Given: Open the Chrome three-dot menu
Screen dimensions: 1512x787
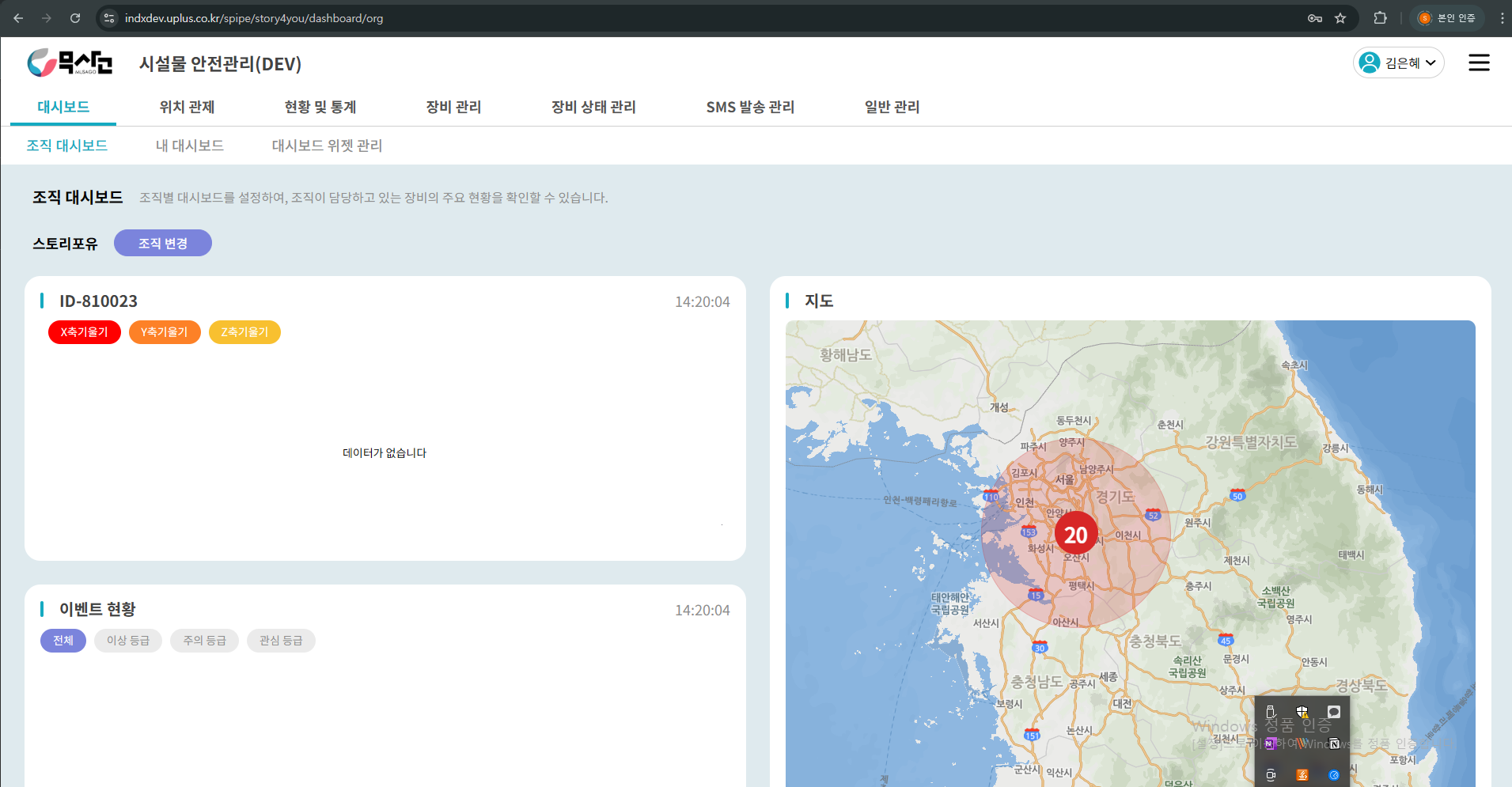Looking at the screenshot, I should coord(1501,18).
